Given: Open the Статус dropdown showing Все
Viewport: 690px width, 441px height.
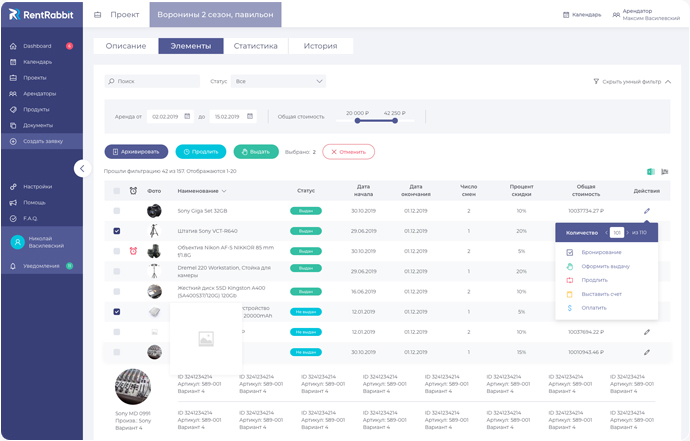Looking at the screenshot, I should (279, 81).
